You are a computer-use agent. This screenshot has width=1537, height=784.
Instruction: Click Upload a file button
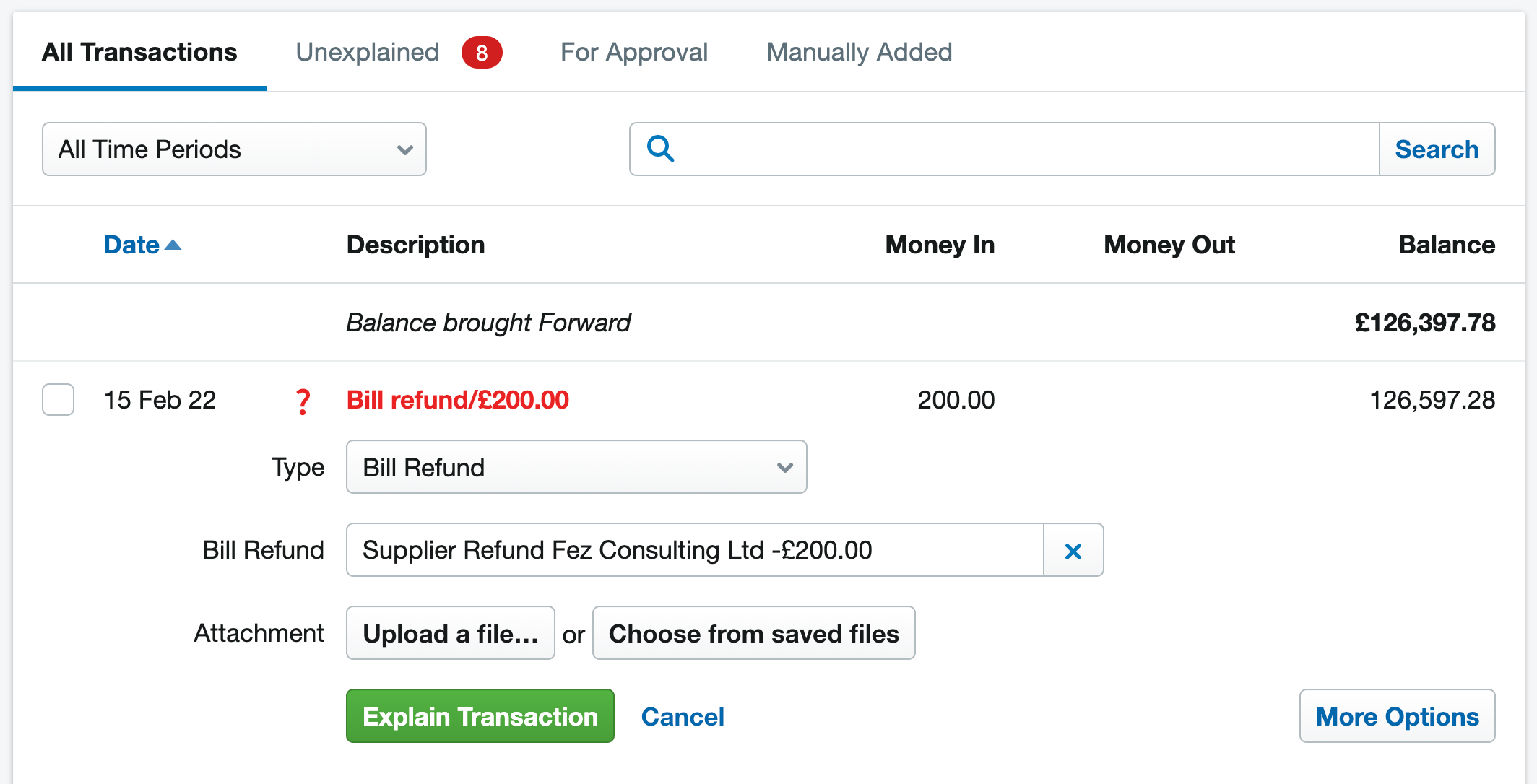[451, 633]
